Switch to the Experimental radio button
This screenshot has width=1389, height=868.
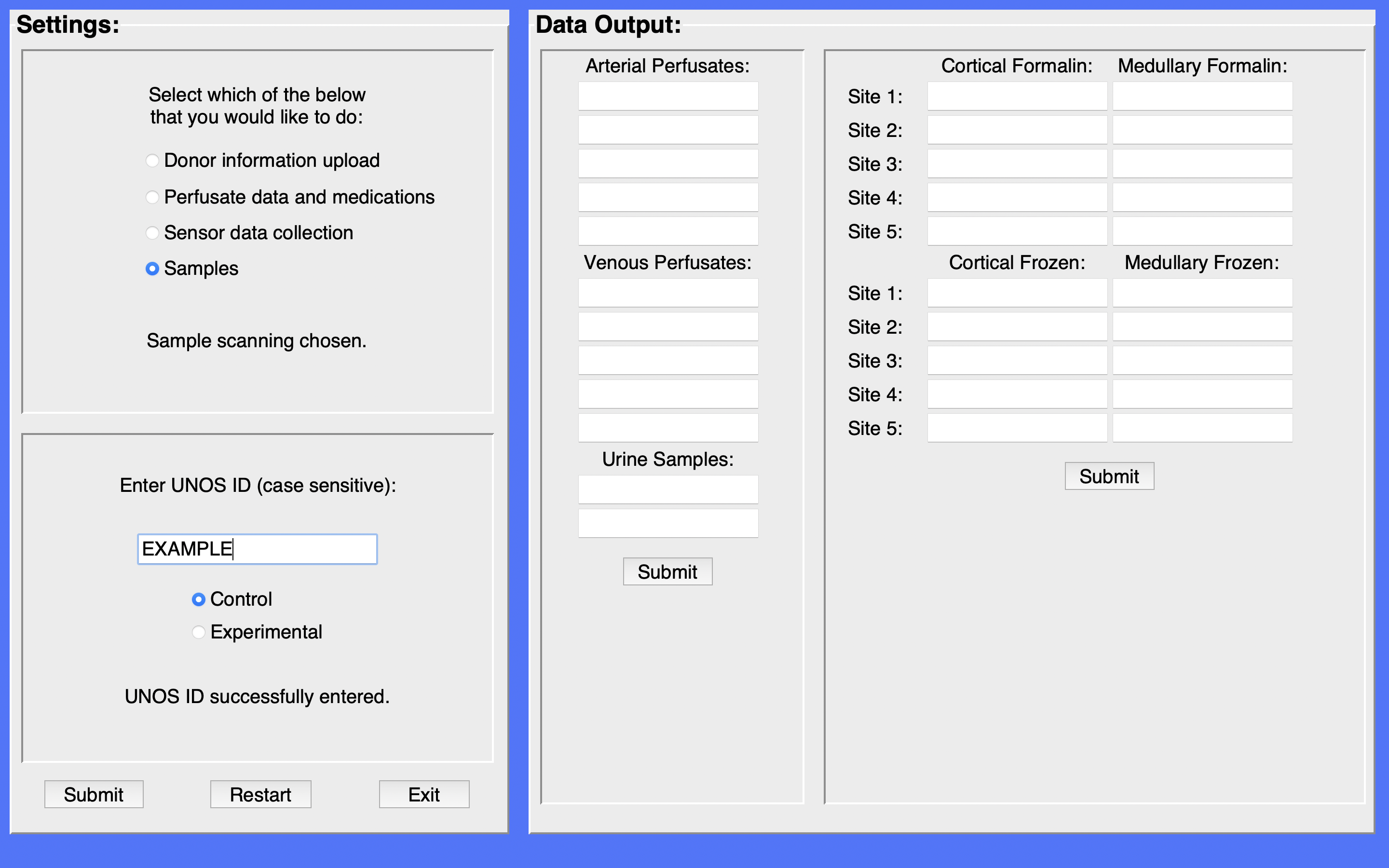tap(198, 632)
